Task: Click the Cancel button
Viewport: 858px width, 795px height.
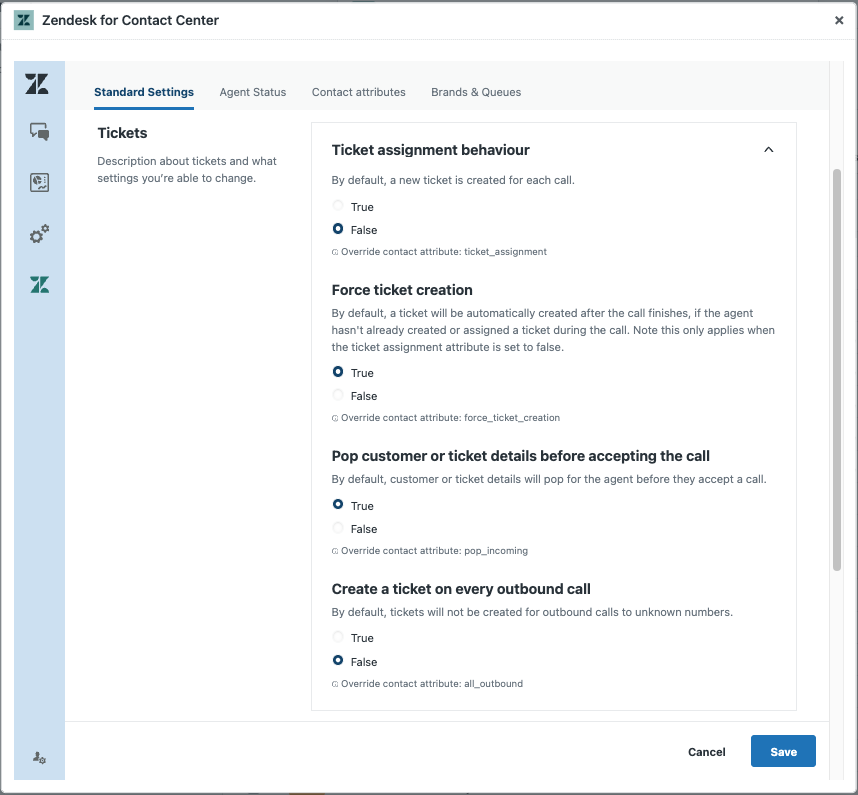Action: [706, 752]
